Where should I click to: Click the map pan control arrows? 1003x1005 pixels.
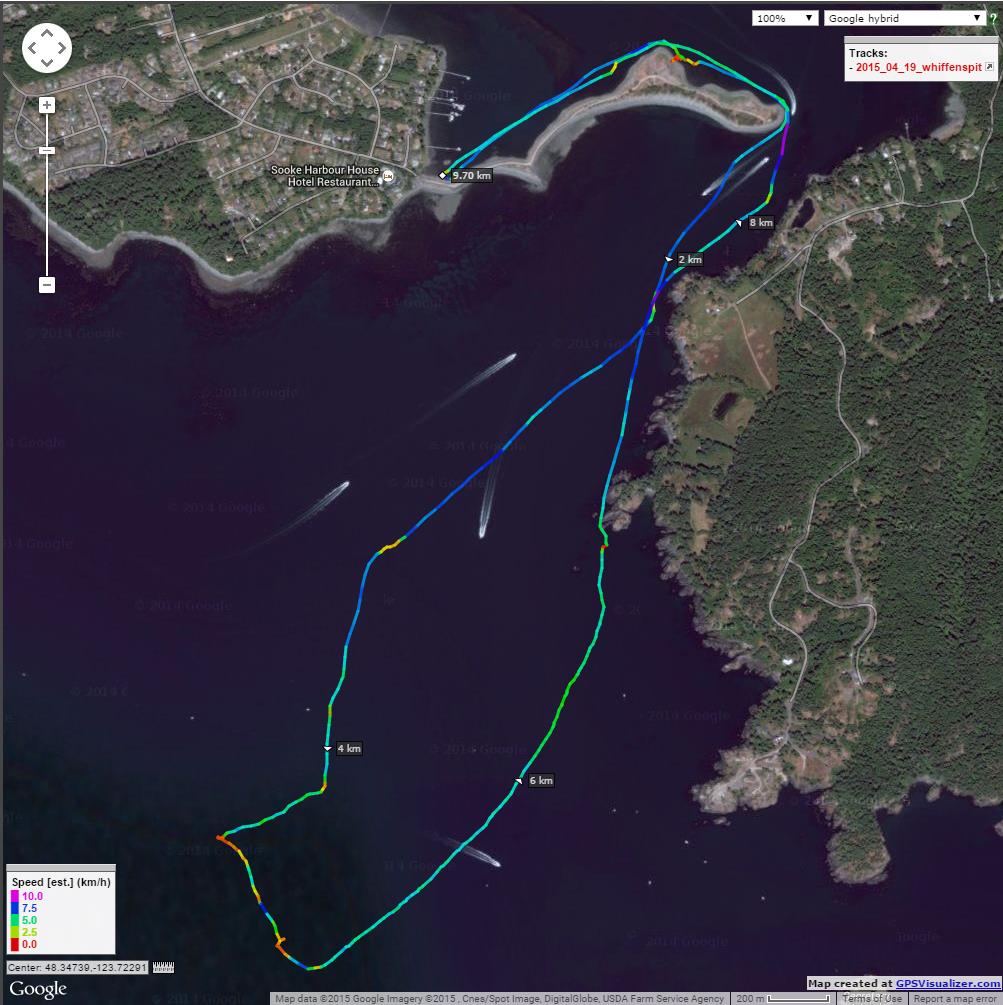(47, 48)
